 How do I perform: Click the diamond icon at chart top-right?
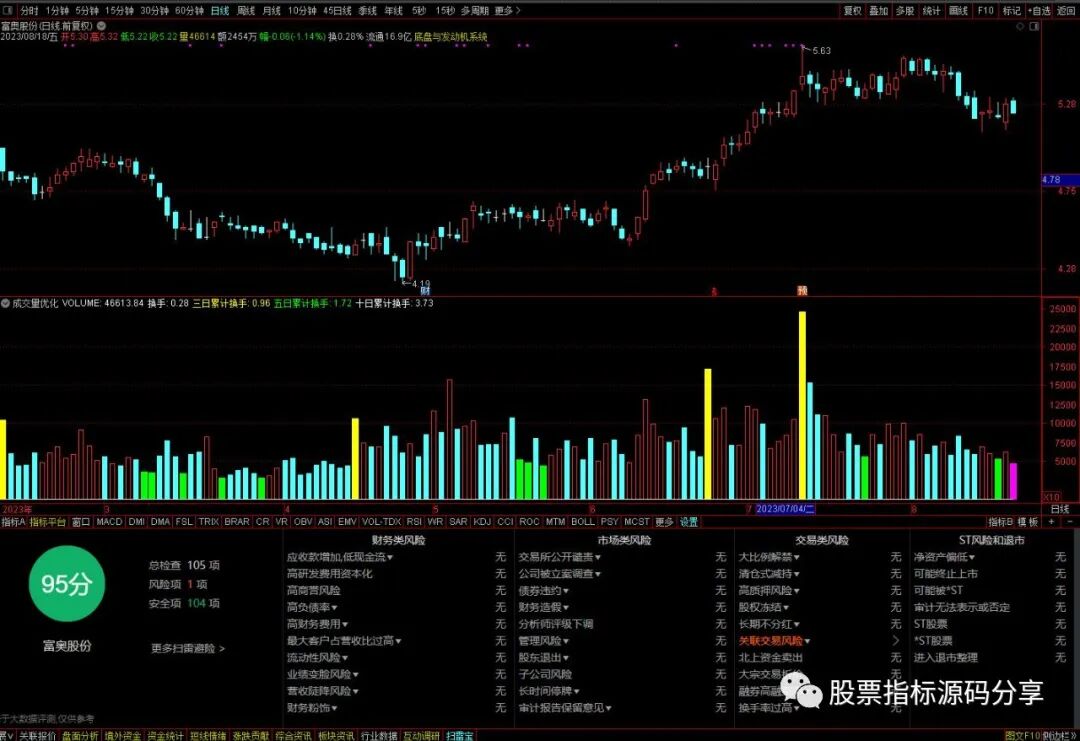1021,26
